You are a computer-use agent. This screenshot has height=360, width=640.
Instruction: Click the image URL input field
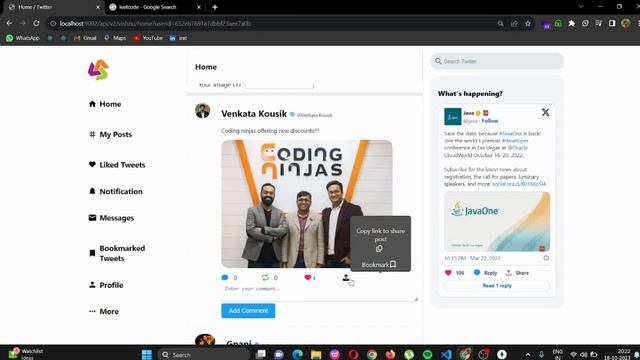(280, 85)
